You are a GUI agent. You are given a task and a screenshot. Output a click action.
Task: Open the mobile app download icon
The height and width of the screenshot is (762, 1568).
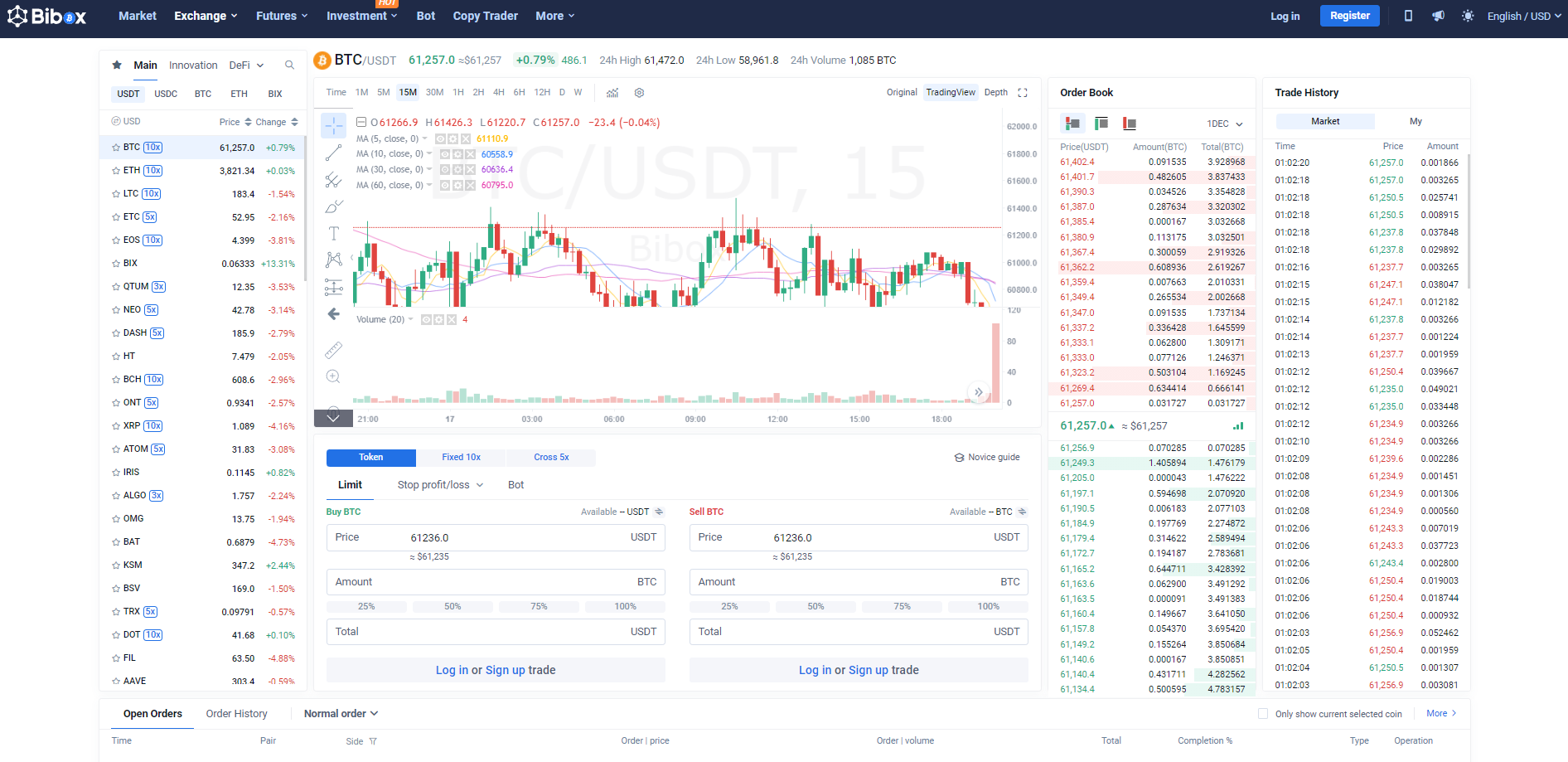click(x=1408, y=16)
